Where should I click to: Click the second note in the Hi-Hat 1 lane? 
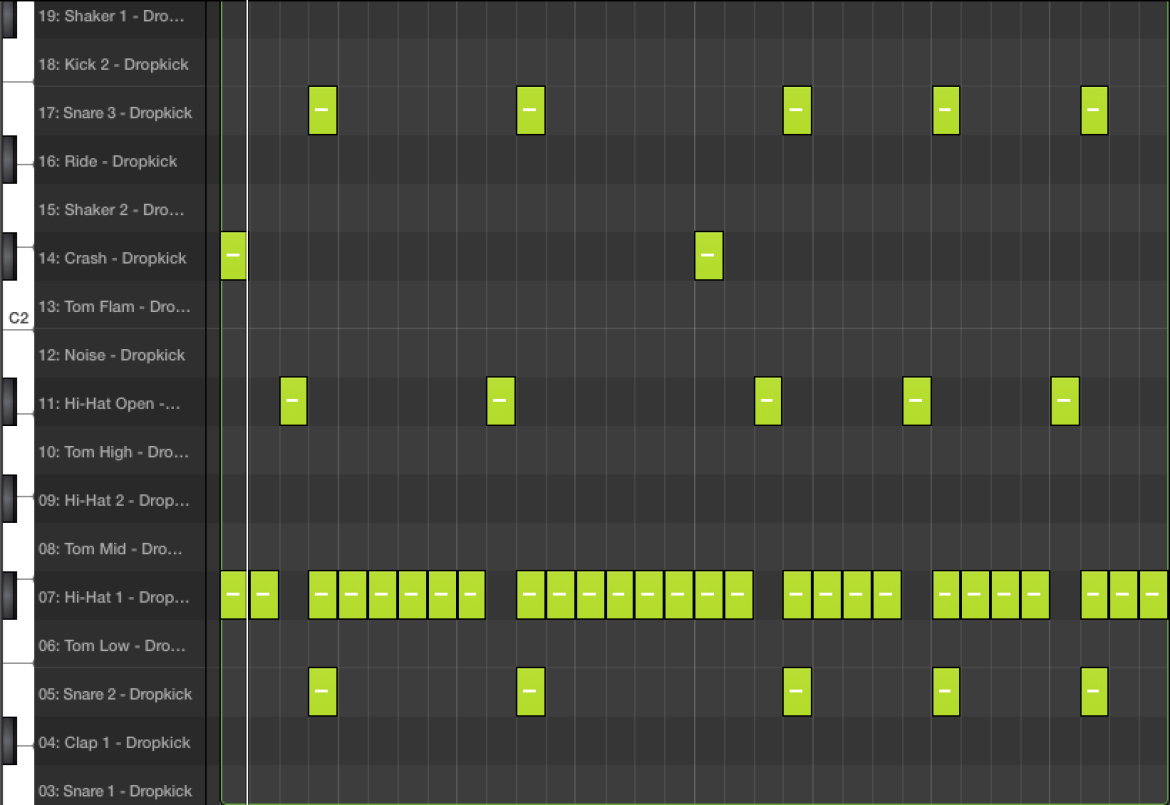(x=264, y=595)
